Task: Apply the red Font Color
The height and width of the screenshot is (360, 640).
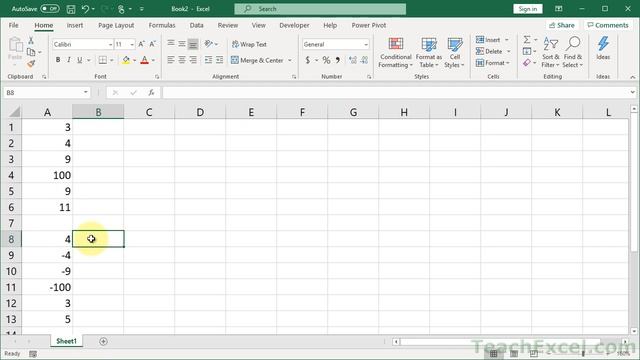Action: point(144,60)
